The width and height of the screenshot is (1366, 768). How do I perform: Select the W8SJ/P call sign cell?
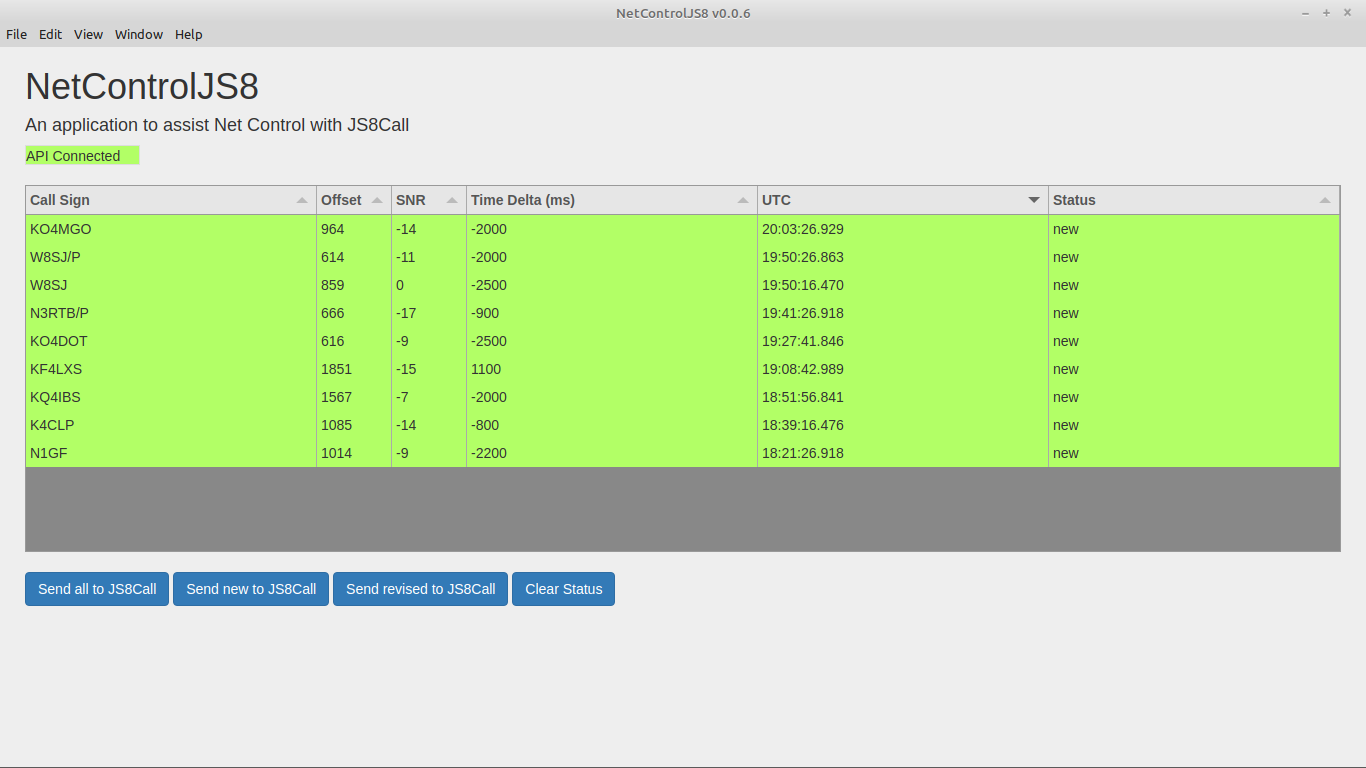click(x=171, y=257)
